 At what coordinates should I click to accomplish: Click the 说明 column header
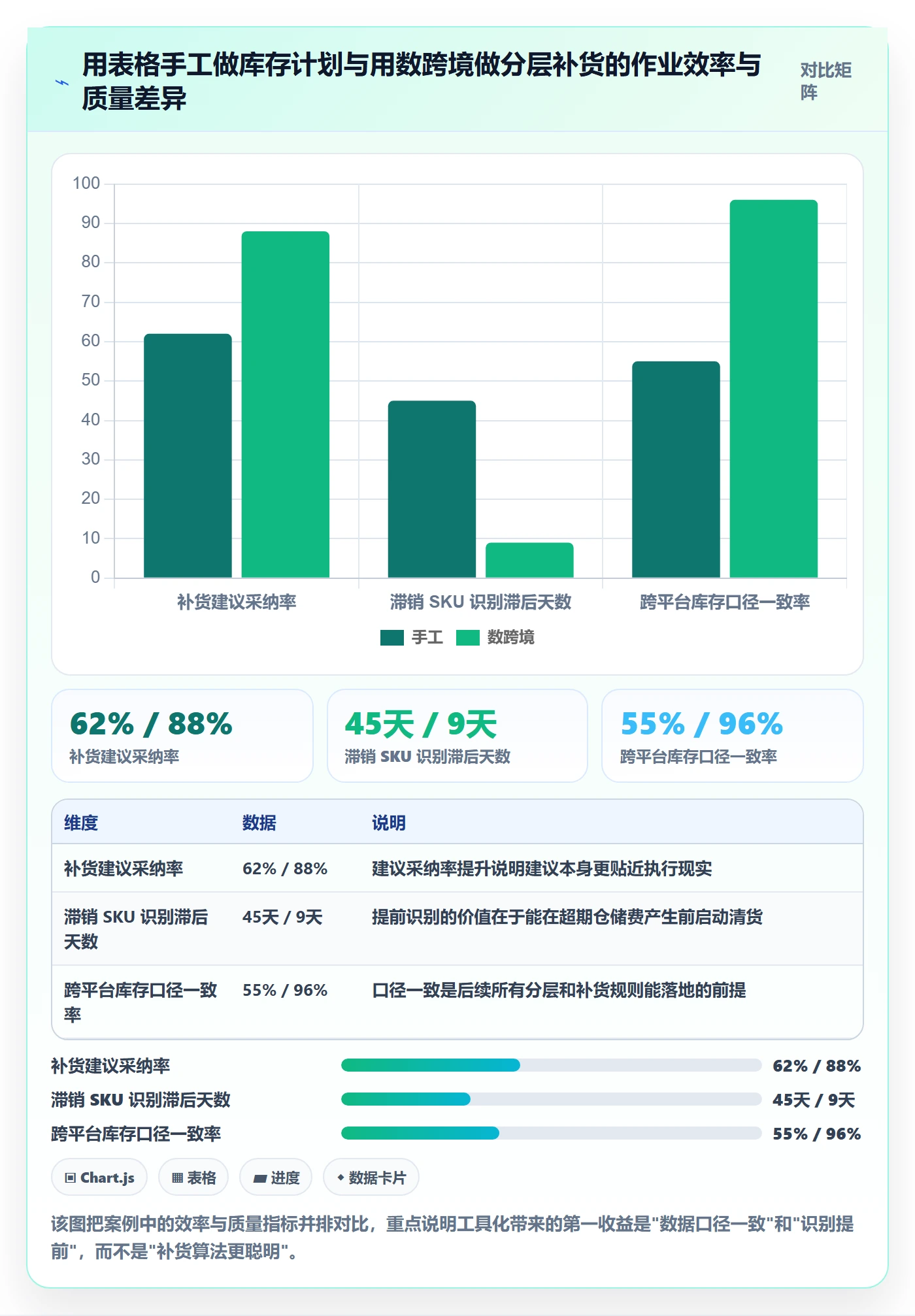(389, 823)
